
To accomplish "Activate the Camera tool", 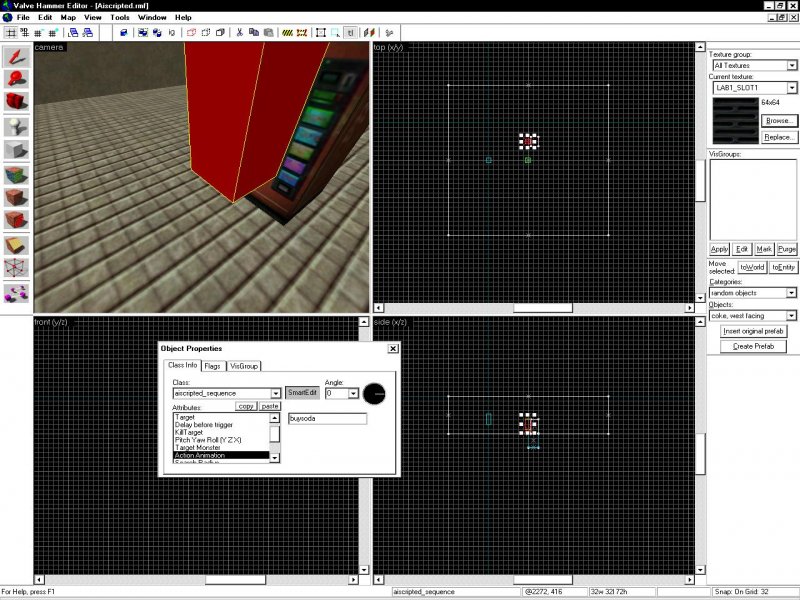I will 16,102.
